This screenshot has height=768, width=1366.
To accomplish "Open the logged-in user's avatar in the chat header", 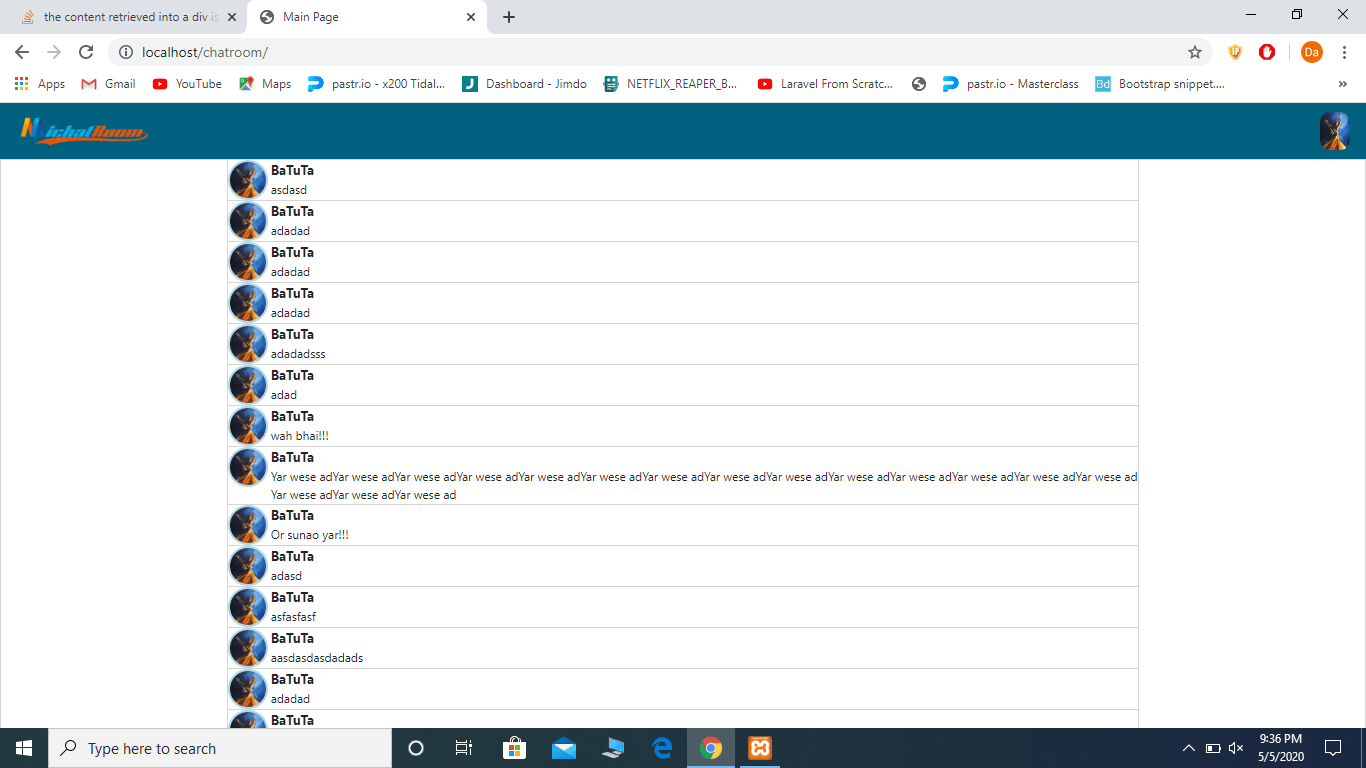I will pos(1335,129).
